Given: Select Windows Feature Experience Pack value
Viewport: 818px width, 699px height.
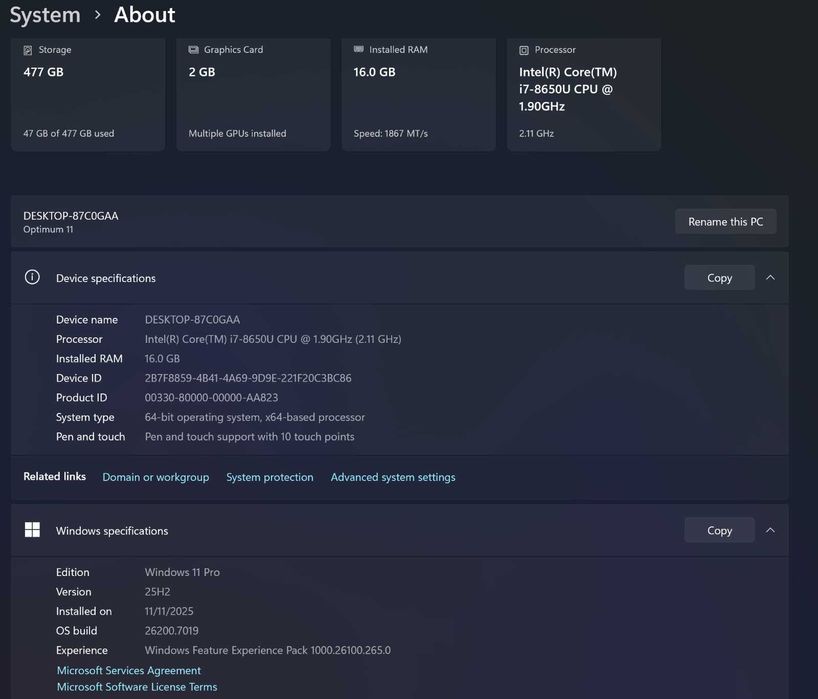Looking at the screenshot, I should 268,650.
